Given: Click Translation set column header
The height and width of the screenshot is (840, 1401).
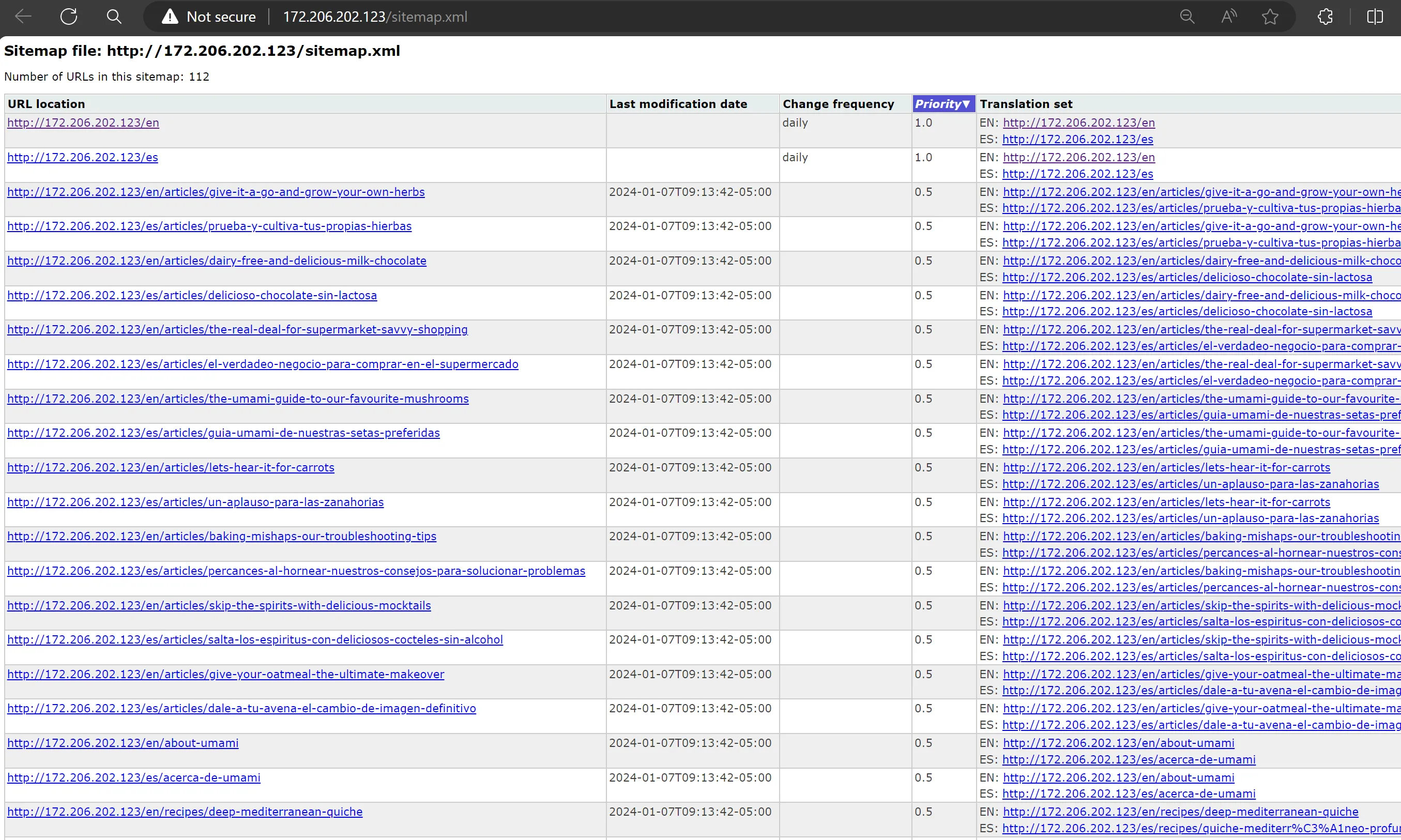Looking at the screenshot, I should point(1026,103).
